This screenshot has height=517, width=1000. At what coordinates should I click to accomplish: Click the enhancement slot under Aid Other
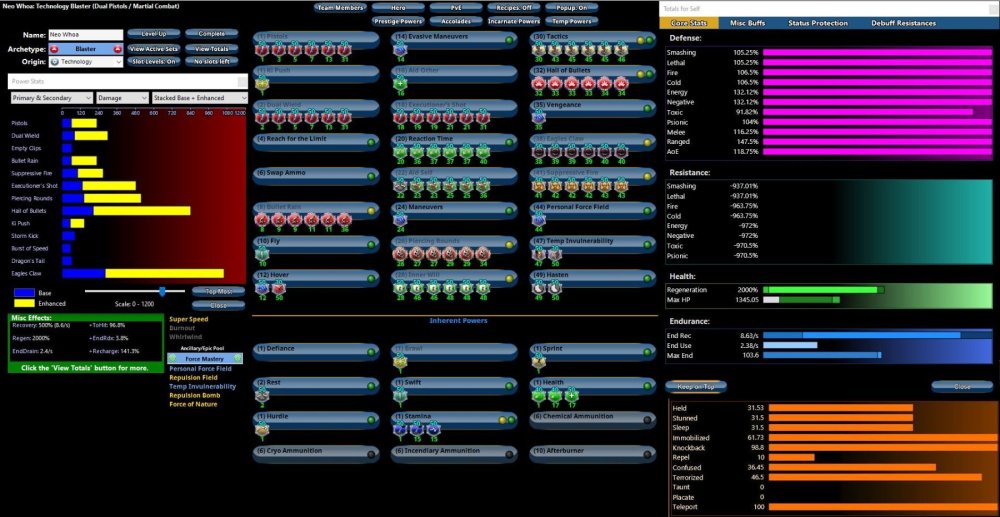click(x=400, y=84)
